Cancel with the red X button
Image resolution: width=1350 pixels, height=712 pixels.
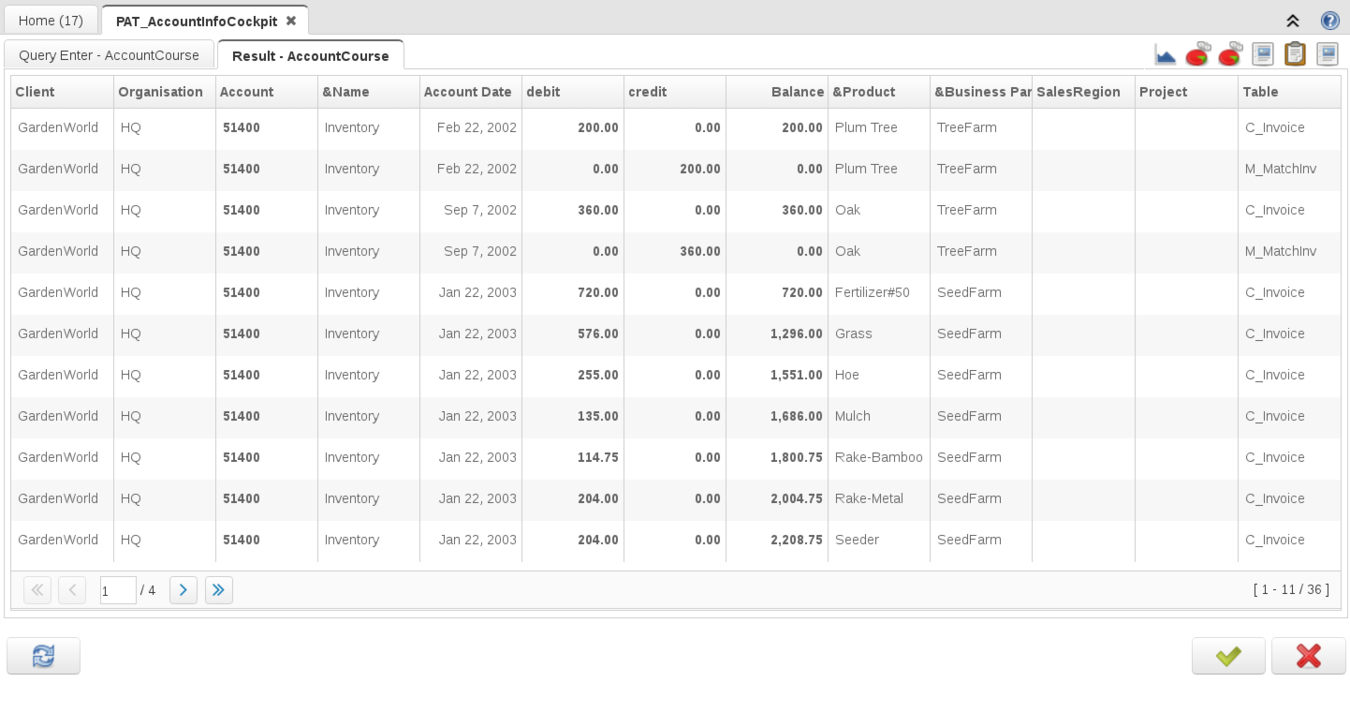(1308, 656)
